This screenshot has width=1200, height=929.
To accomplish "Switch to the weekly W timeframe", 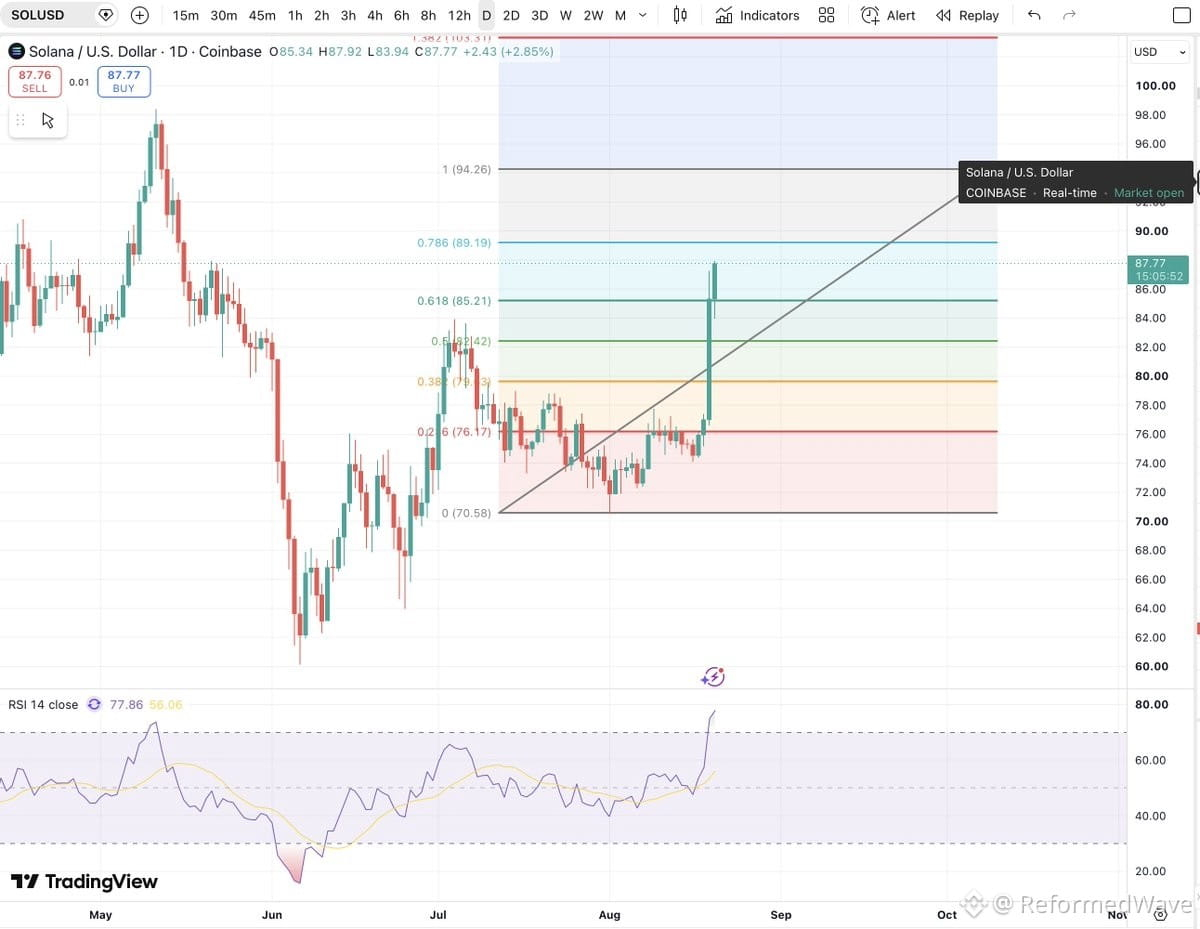I will coord(566,15).
